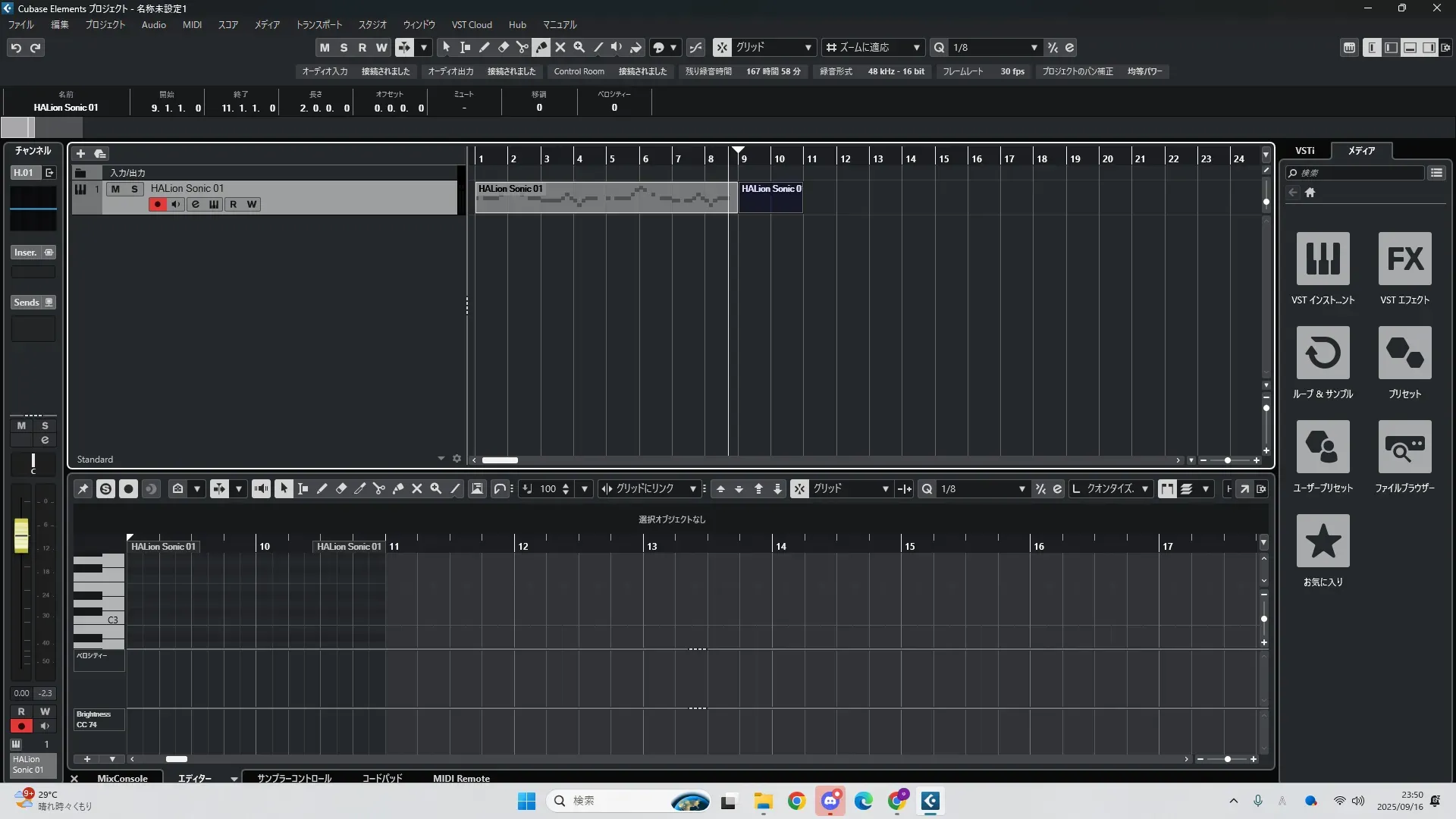Choose the Erase tool in main toolbar
The width and height of the screenshot is (1456, 819).
[x=504, y=47]
